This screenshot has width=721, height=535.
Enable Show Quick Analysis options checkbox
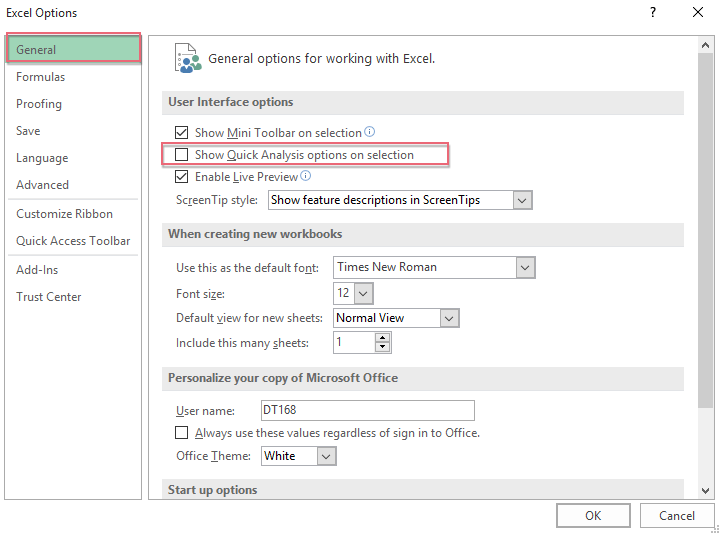coord(181,155)
